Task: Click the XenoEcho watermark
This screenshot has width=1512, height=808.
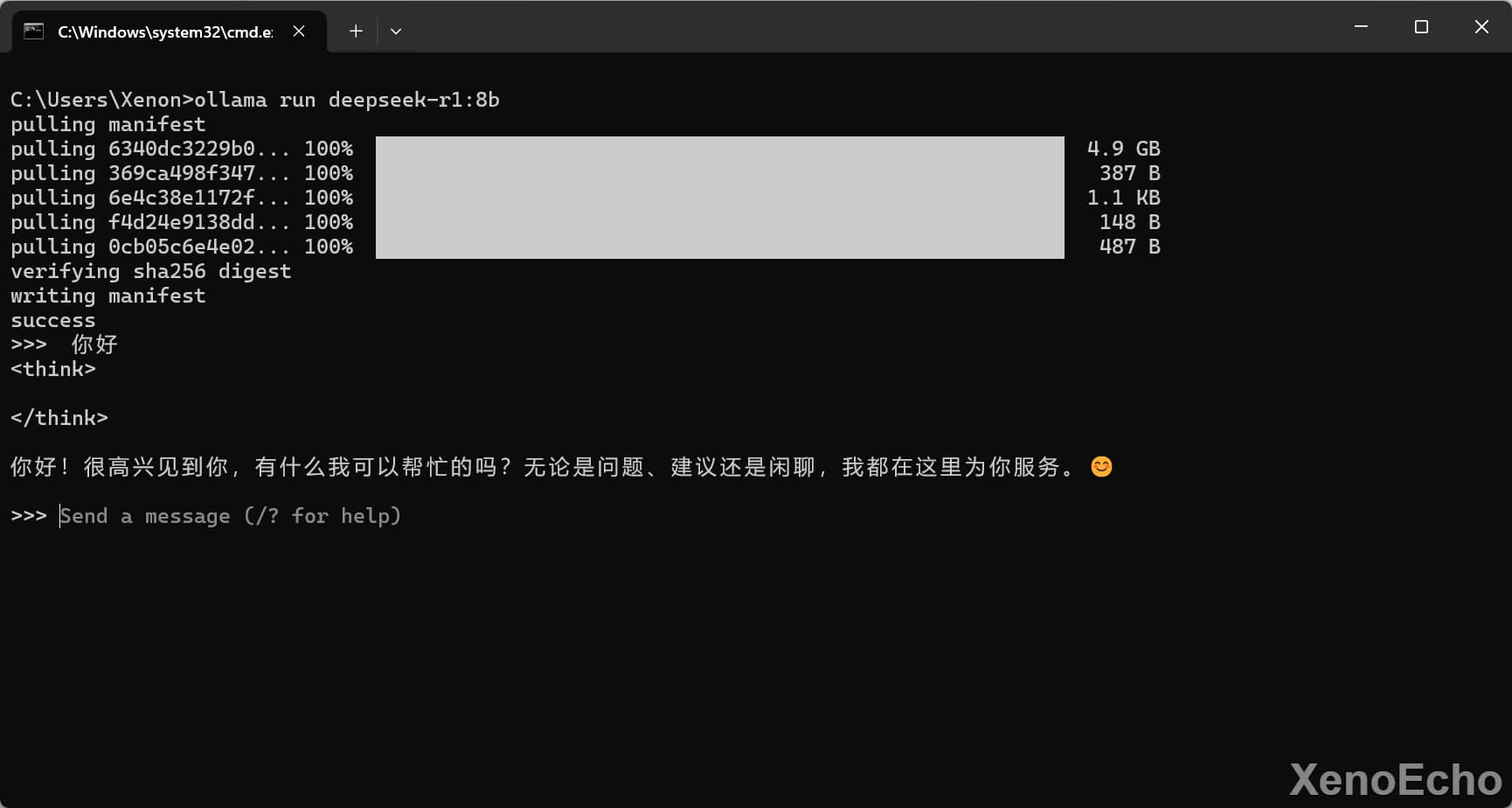Action: point(1396,779)
